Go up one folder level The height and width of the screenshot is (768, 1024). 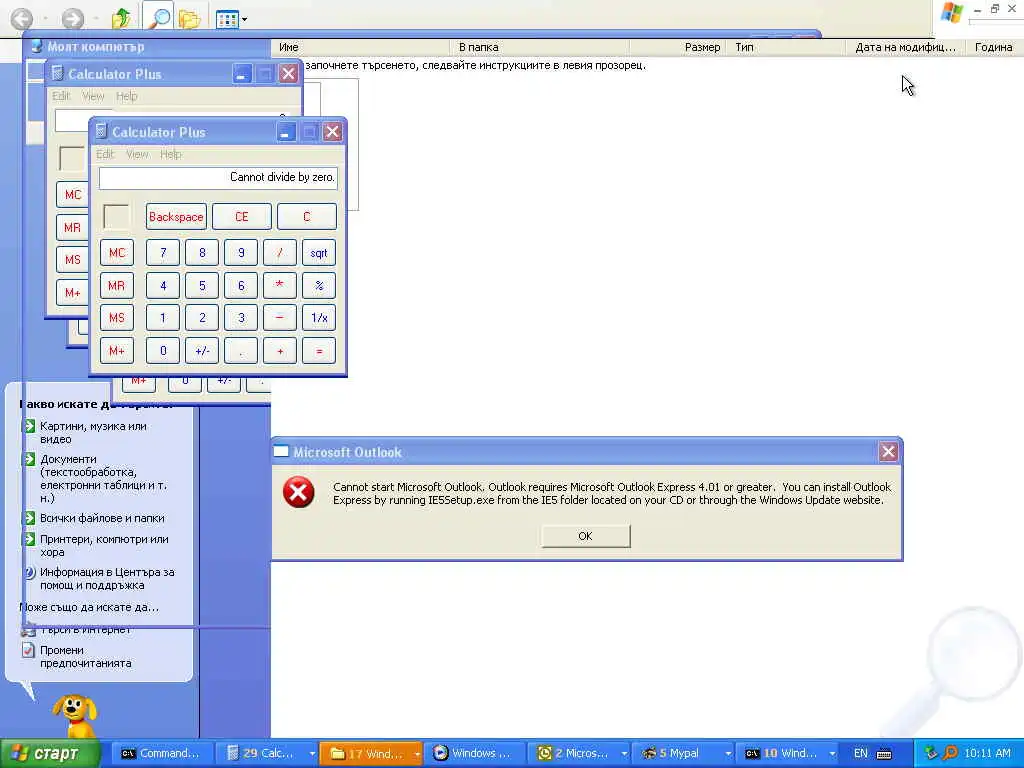point(121,18)
